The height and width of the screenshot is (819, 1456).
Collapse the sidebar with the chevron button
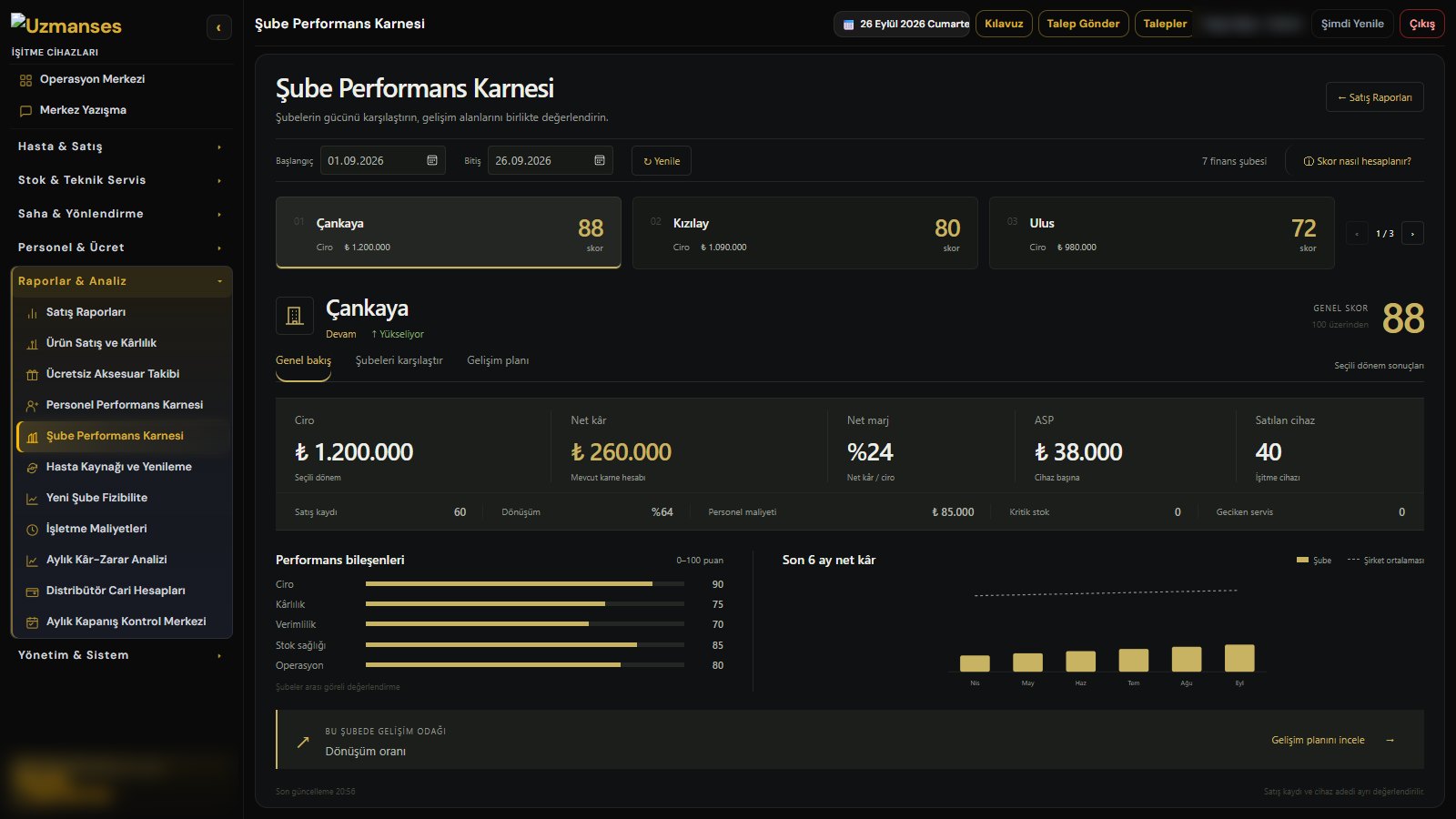click(218, 27)
